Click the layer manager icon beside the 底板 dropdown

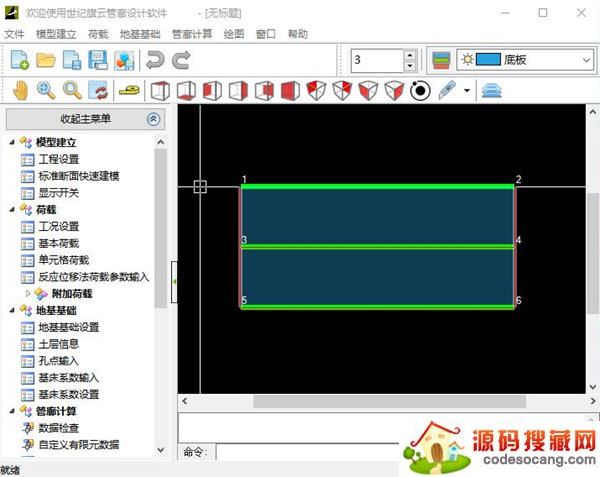(441, 60)
